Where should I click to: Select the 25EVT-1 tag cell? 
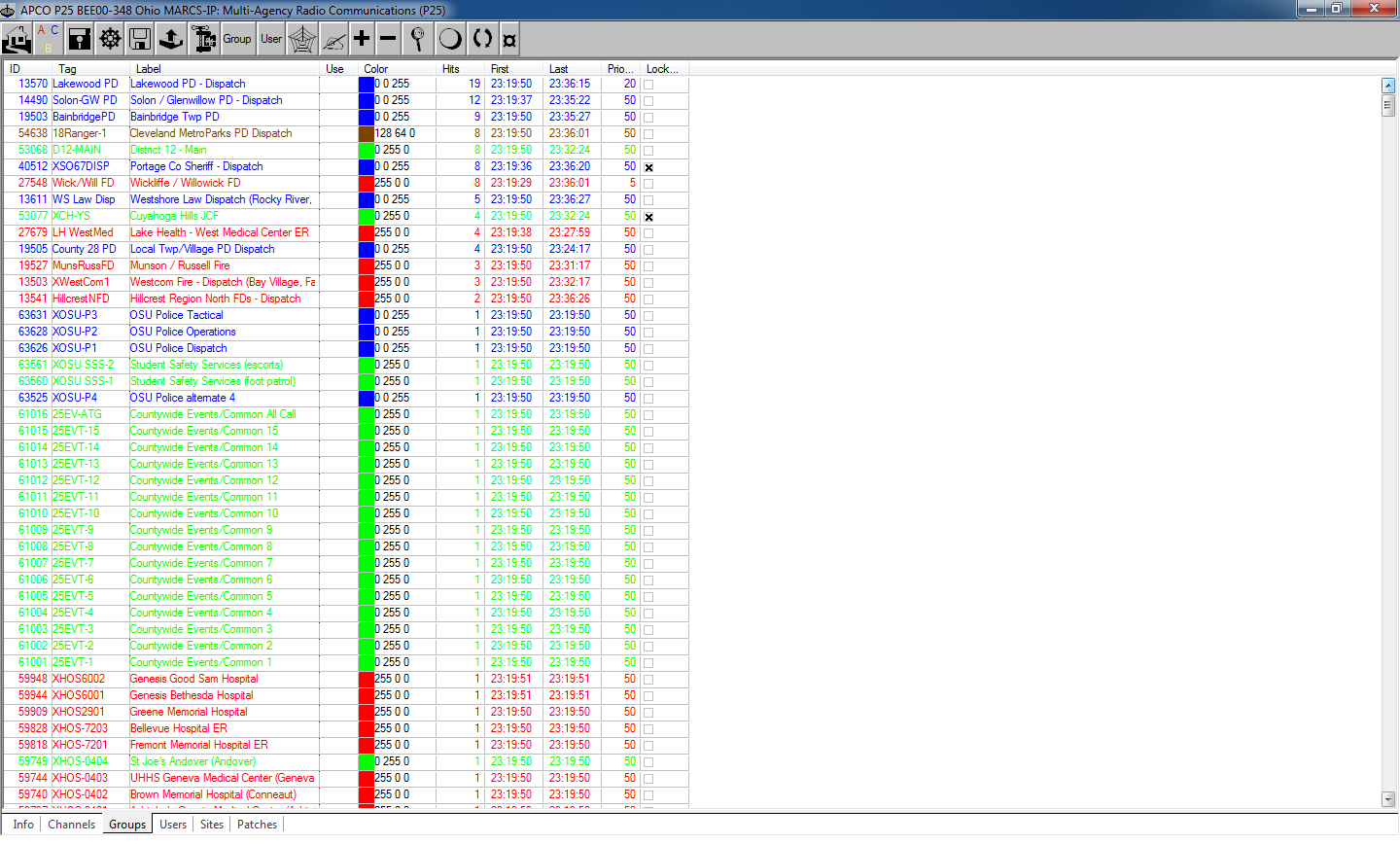click(x=73, y=662)
